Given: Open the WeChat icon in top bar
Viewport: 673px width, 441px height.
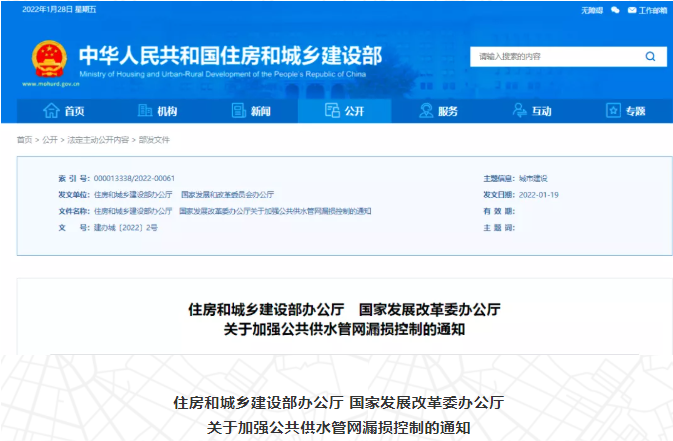Looking at the screenshot, I should click(615, 10).
